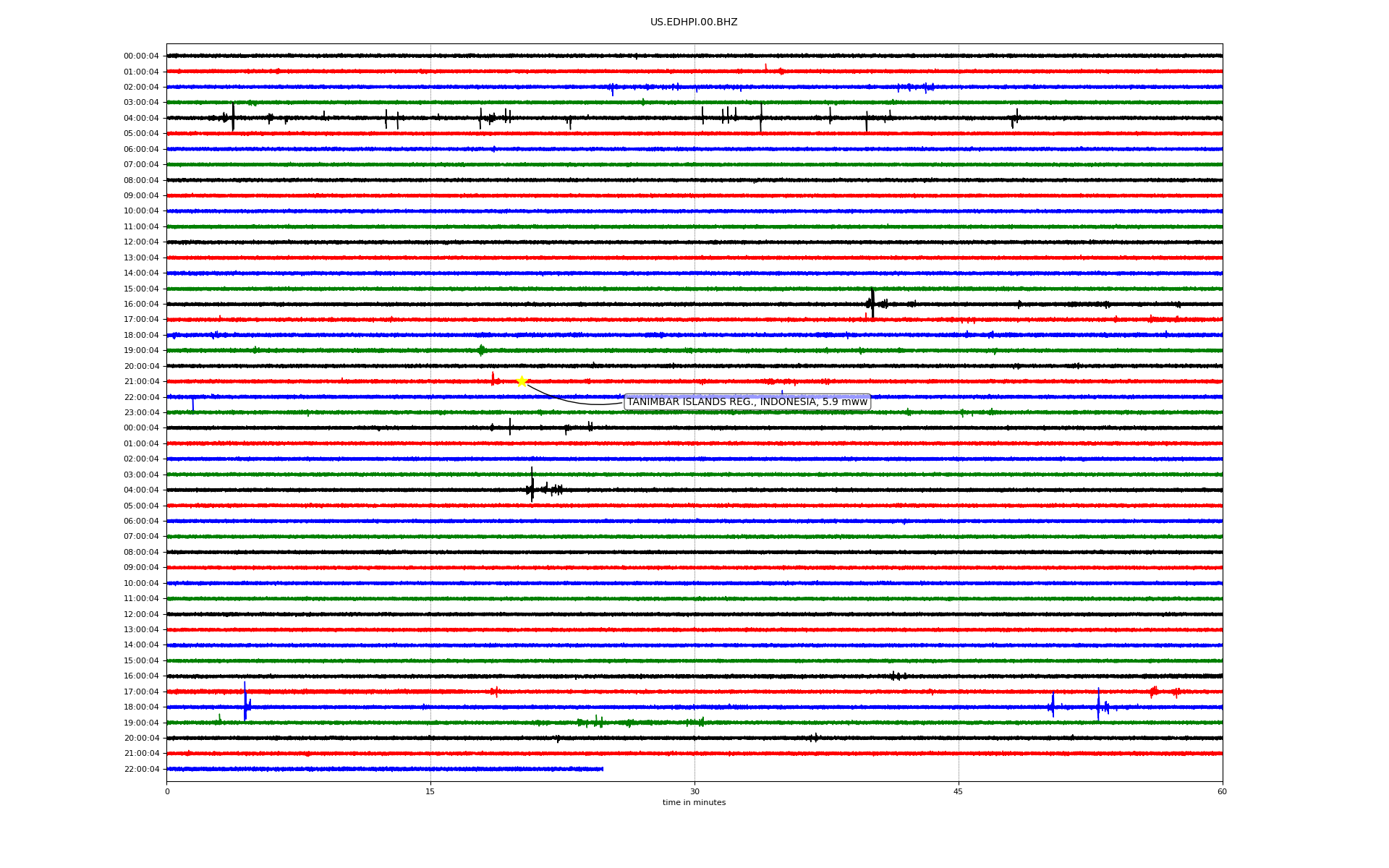Click the yellow earthquake star marker

522,381
